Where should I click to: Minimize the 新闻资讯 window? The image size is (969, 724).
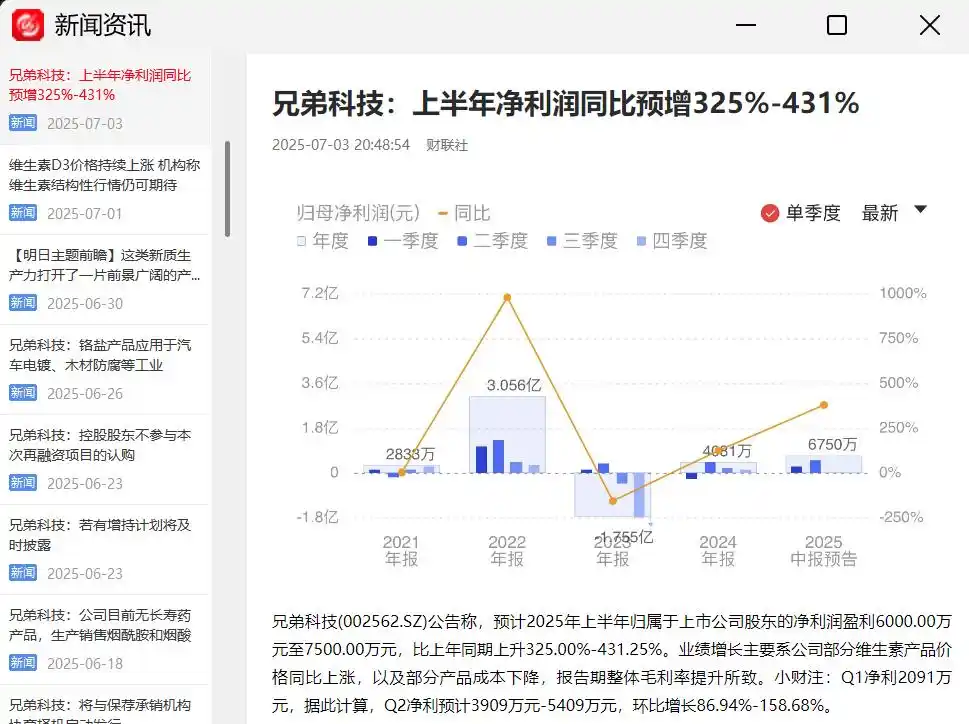pos(746,25)
